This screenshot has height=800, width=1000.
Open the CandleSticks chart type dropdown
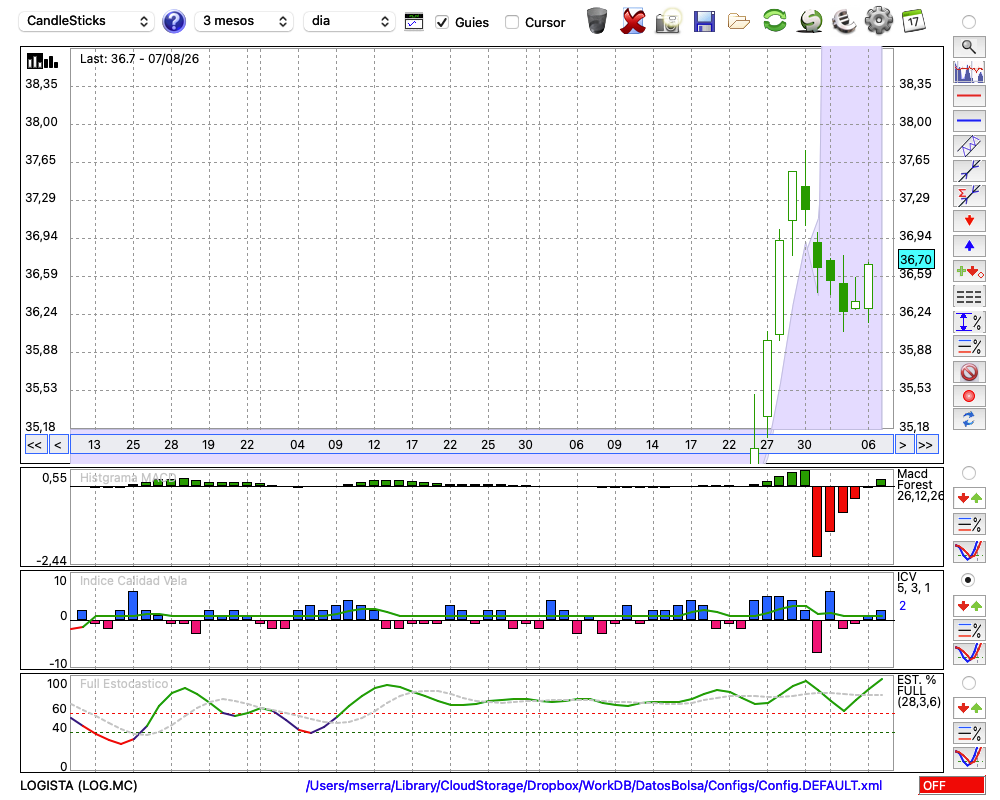[x=87, y=22]
